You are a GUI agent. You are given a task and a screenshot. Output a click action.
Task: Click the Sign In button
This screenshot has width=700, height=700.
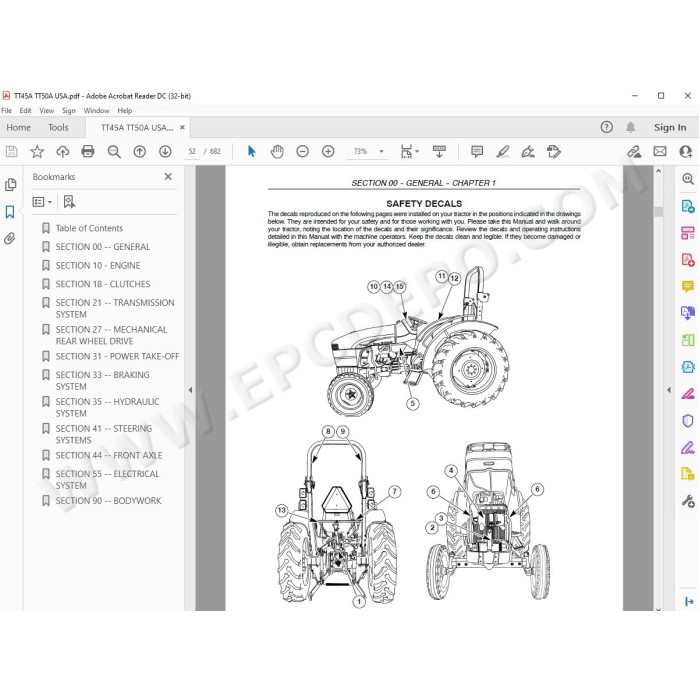pyautogui.click(x=670, y=128)
